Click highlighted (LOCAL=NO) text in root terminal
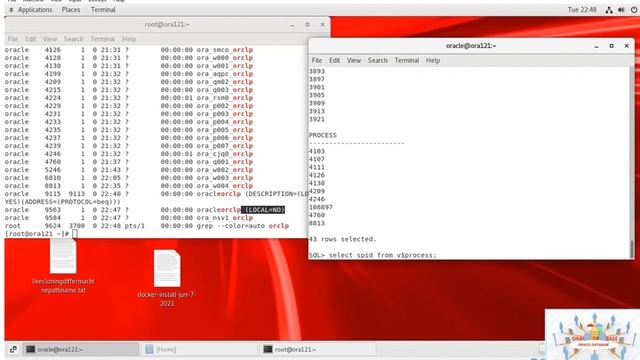The height and width of the screenshot is (360, 640). click(x=263, y=210)
